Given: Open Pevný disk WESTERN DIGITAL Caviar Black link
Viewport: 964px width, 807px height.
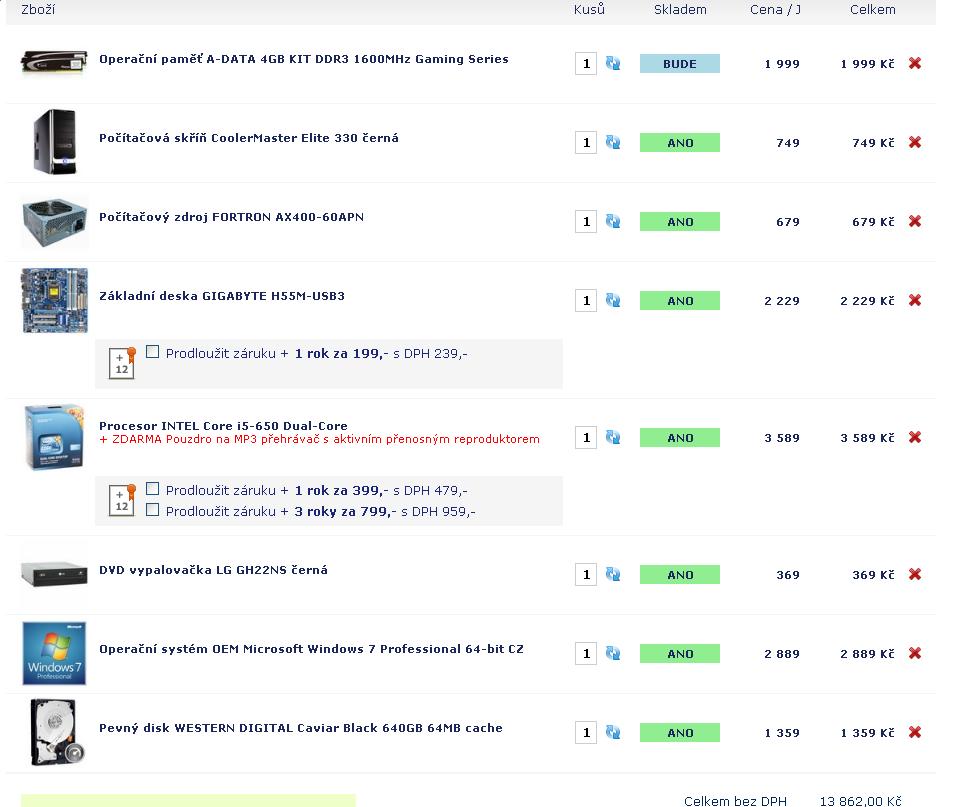Looking at the screenshot, I should (x=301, y=728).
